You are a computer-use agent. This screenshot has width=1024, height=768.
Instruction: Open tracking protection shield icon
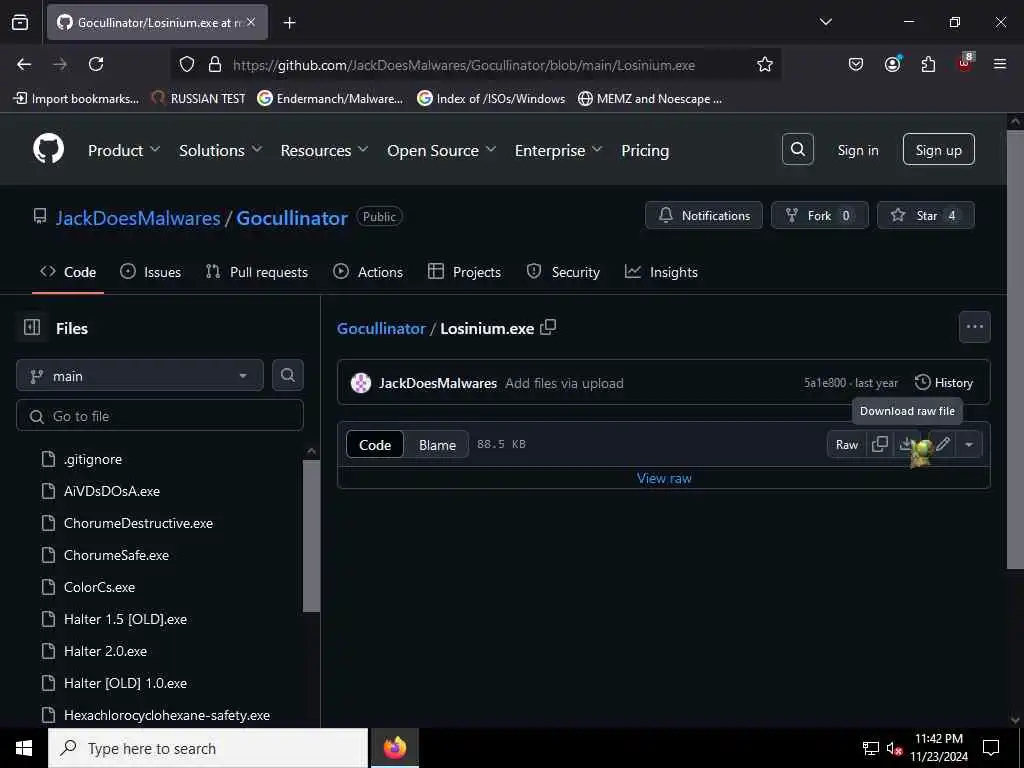tap(187, 64)
